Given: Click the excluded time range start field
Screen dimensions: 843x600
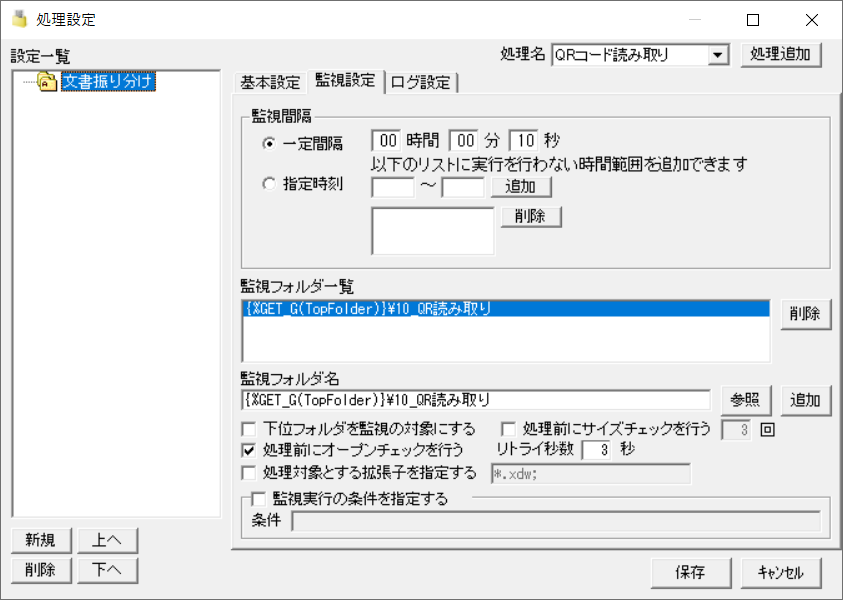Looking at the screenshot, I should (393, 188).
